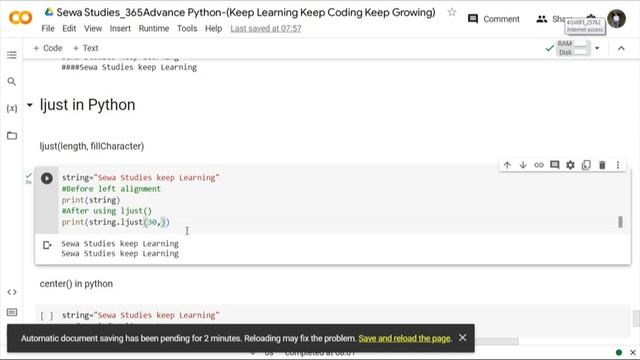Image resolution: width=640 pixels, height=360 pixels.
Task: Open the Edit menu
Action: pos(69,29)
